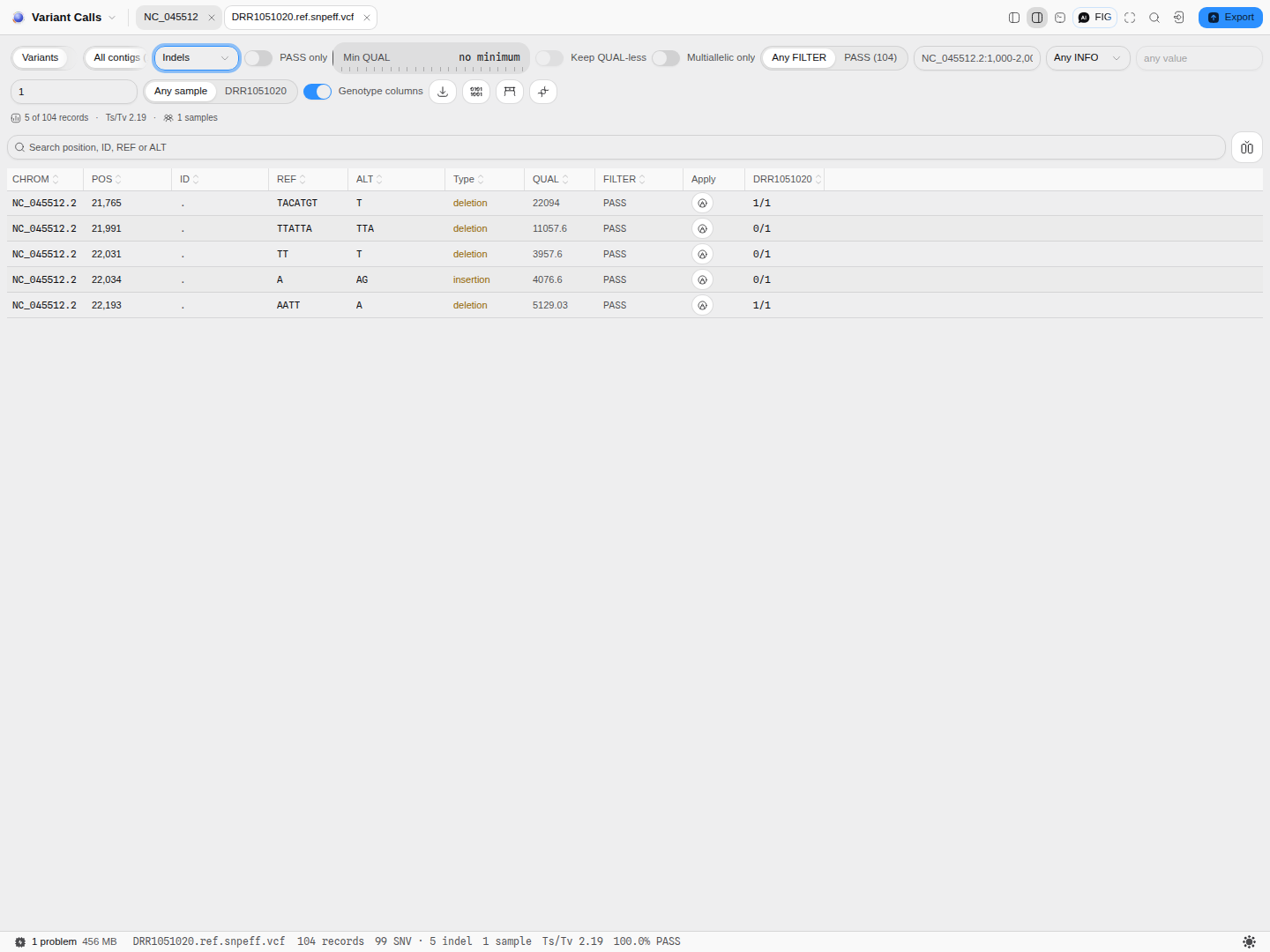Image resolution: width=1270 pixels, height=952 pixels.
Task: Focus the search position, ID, REF or ALT field
Action: 616,147
